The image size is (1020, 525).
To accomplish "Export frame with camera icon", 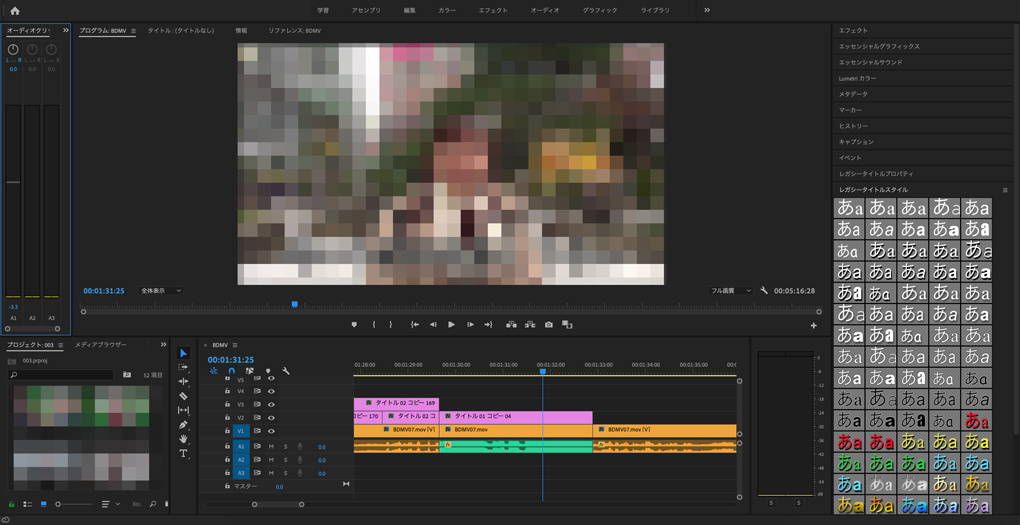I will (549, 325).
